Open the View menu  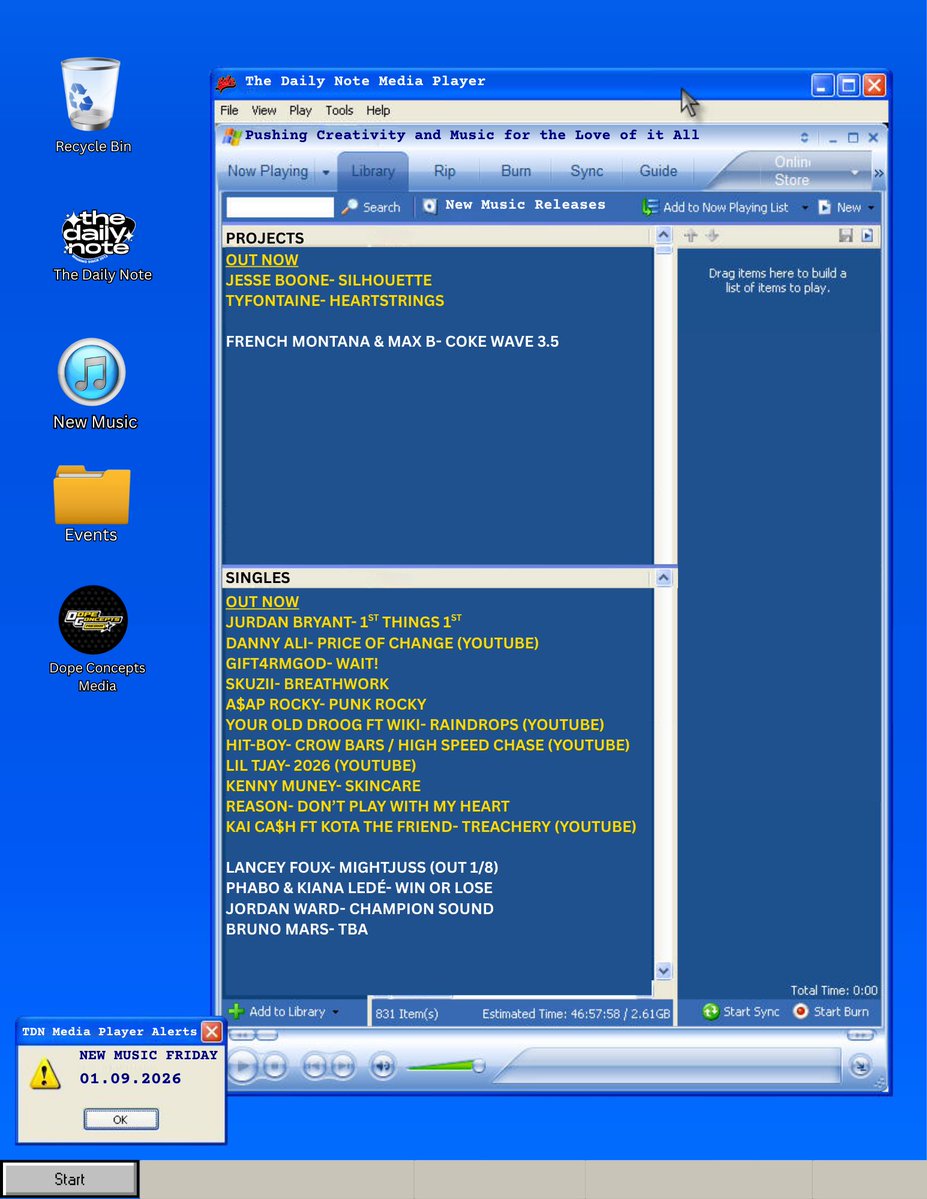[264, 110]
